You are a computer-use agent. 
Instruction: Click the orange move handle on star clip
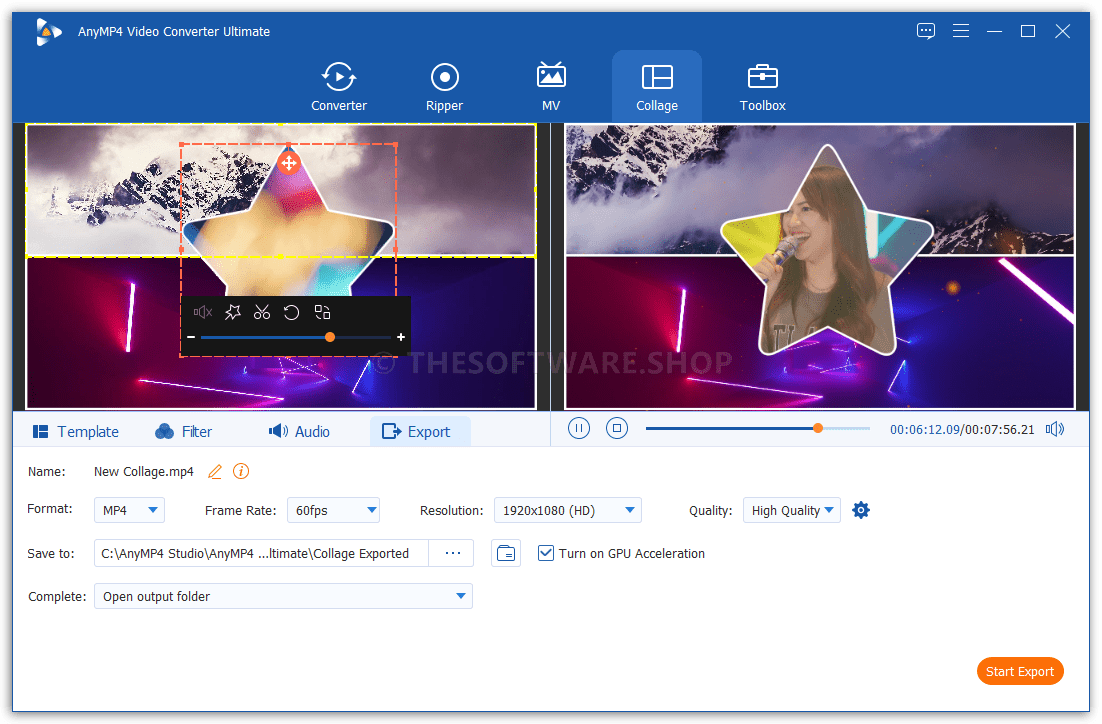pos(288,163)
